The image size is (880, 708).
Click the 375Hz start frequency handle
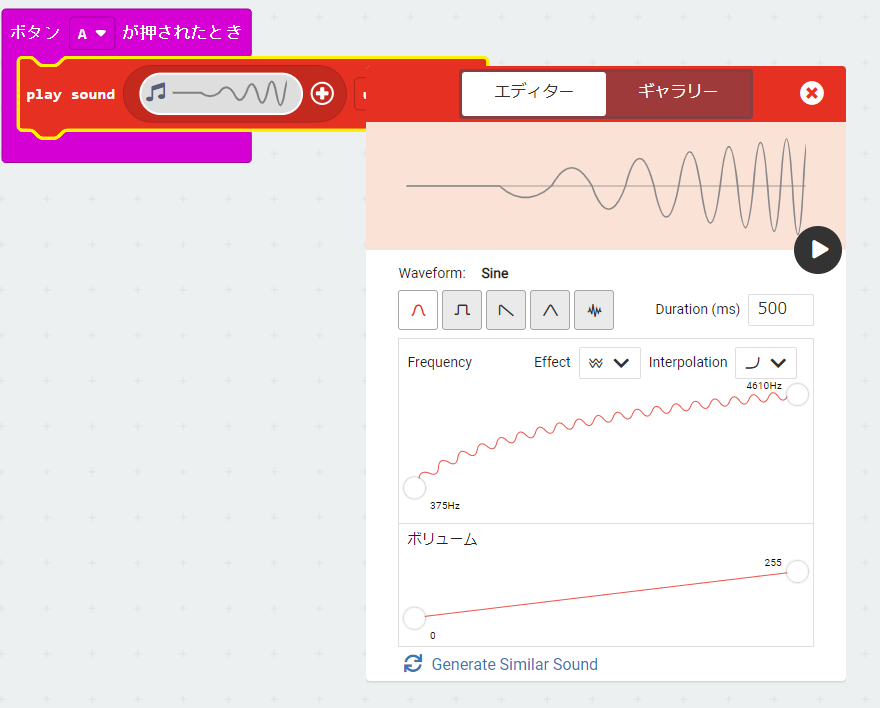coord(414,488)
